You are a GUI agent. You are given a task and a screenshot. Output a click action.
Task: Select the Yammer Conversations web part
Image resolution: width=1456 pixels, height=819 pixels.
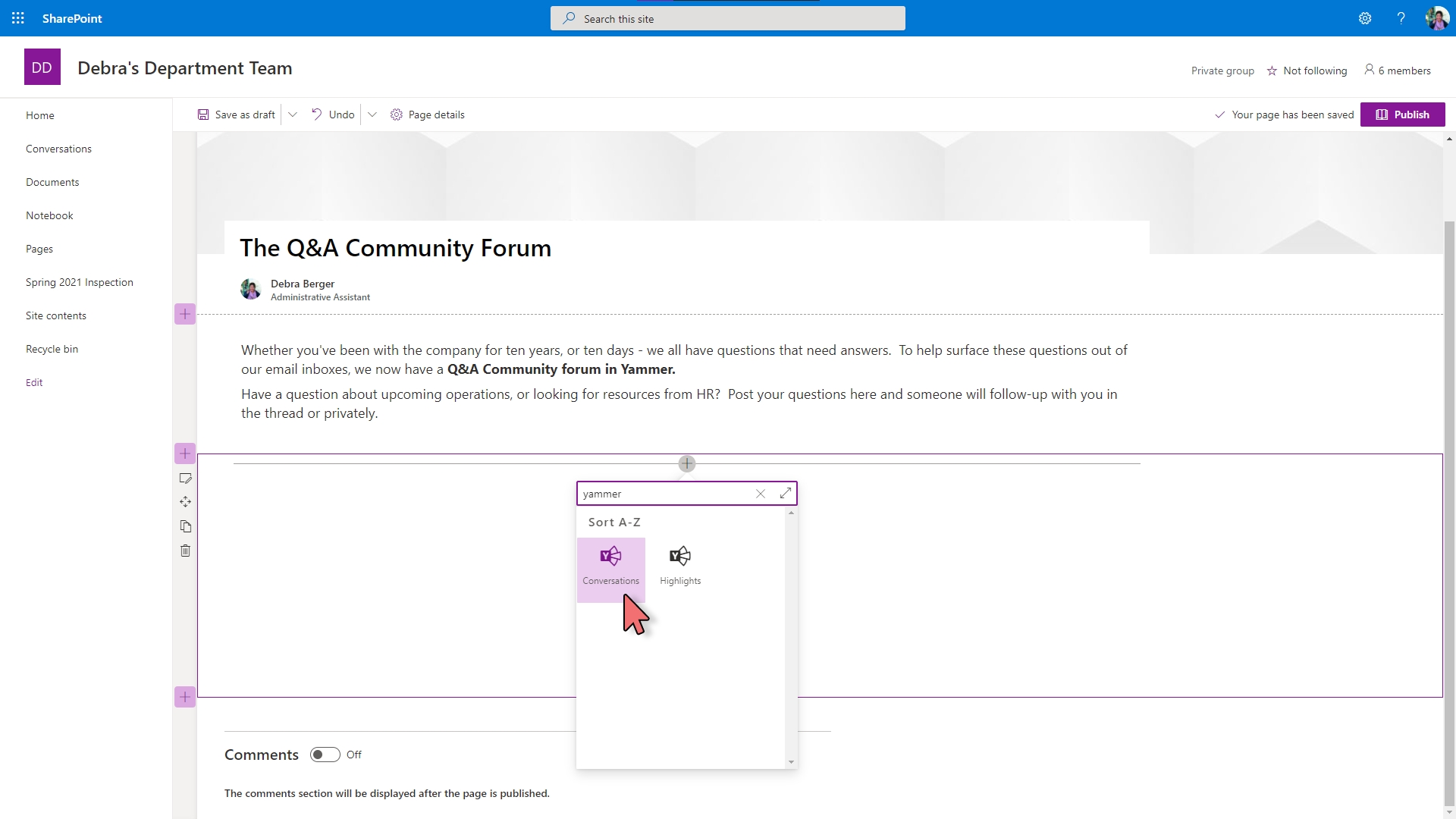click(x=611, y=570)
